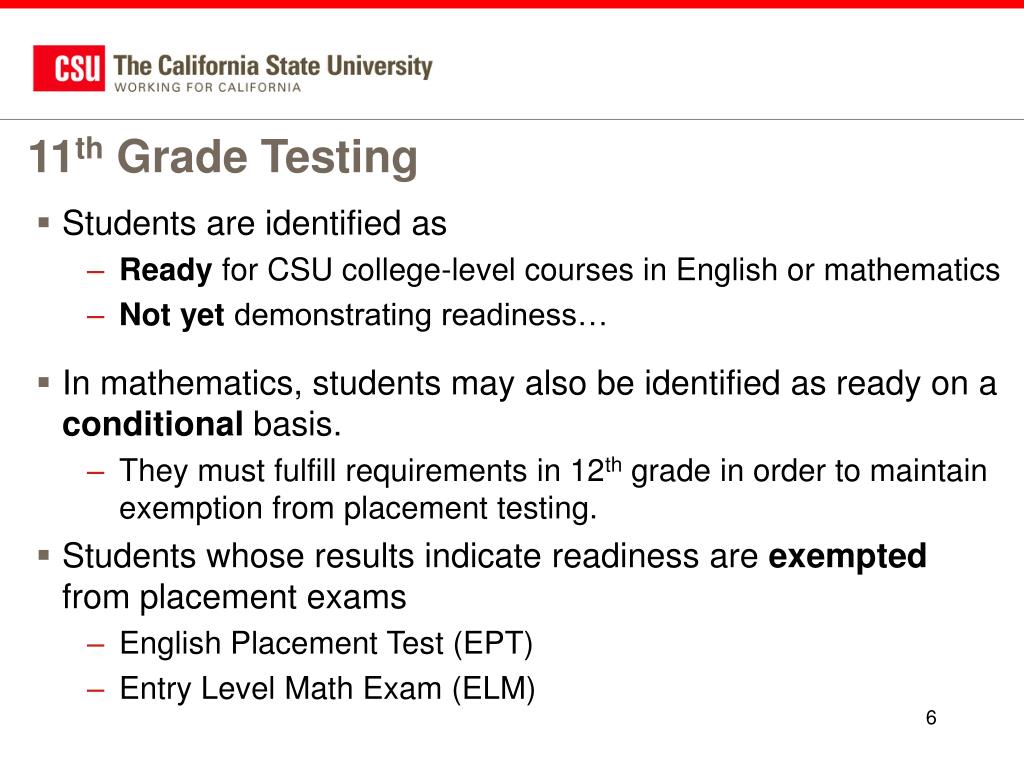Click English Placement Test (EPT) line
The image size is (1024, 768).
click(327, 643)
